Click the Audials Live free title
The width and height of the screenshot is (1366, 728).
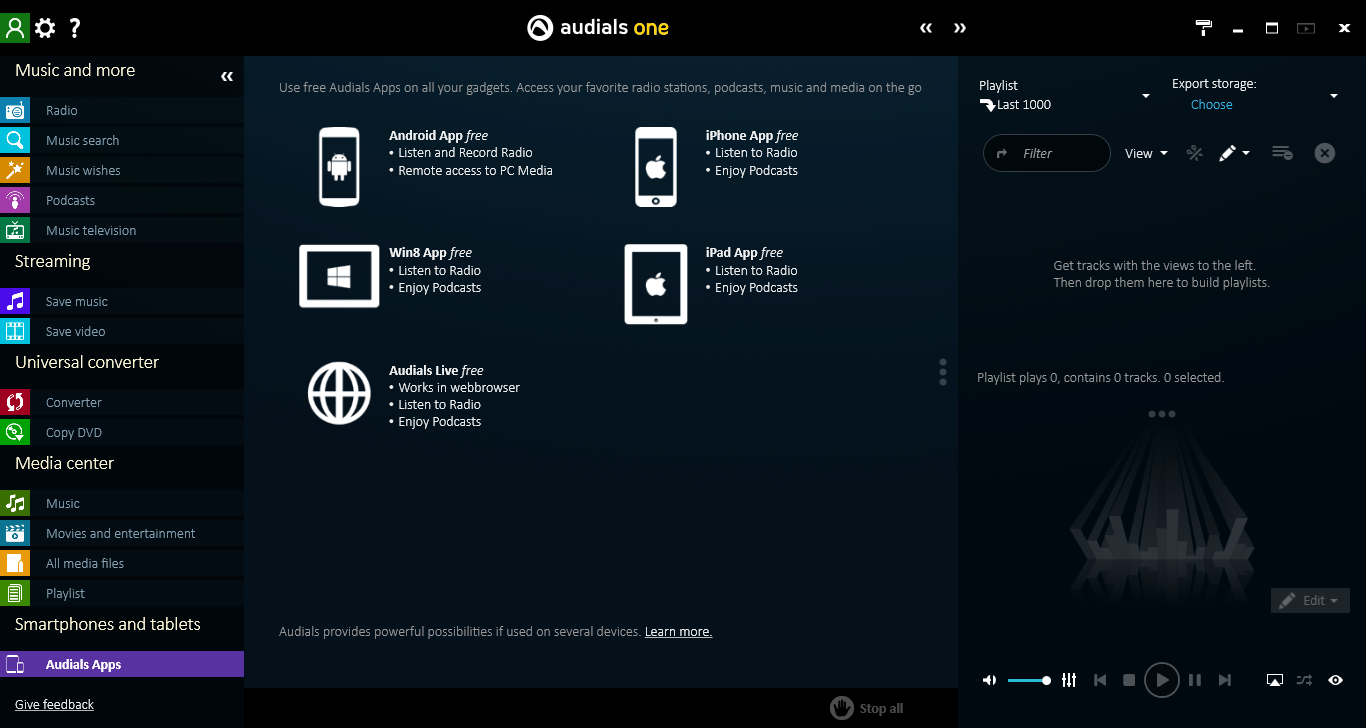point(436,371)
